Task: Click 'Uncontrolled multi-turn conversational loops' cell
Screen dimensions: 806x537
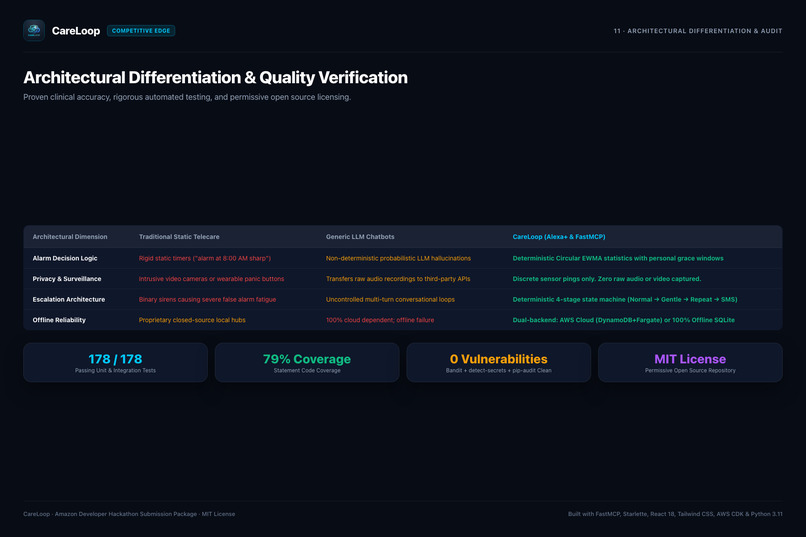Action: point(390,300)
